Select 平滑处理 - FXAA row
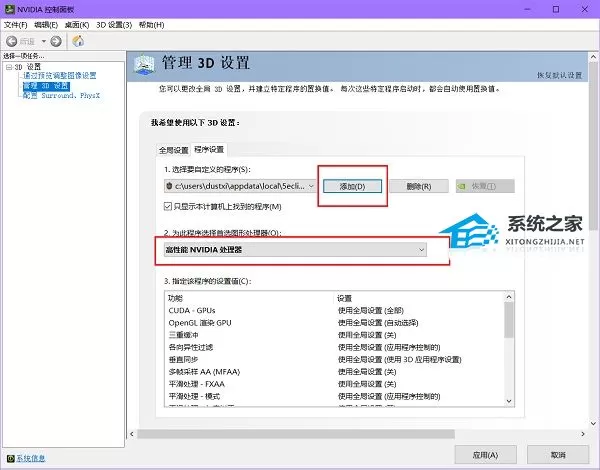Viewport: 600px width, 470px height. 336,384
